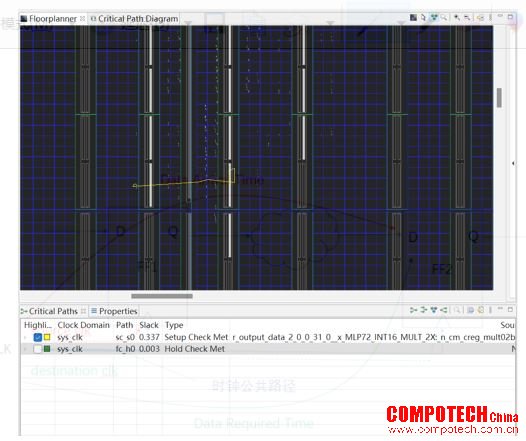This screenshot has width=526, height=441.
Task: Open the Properties tab
Action: tap(114, 311)
